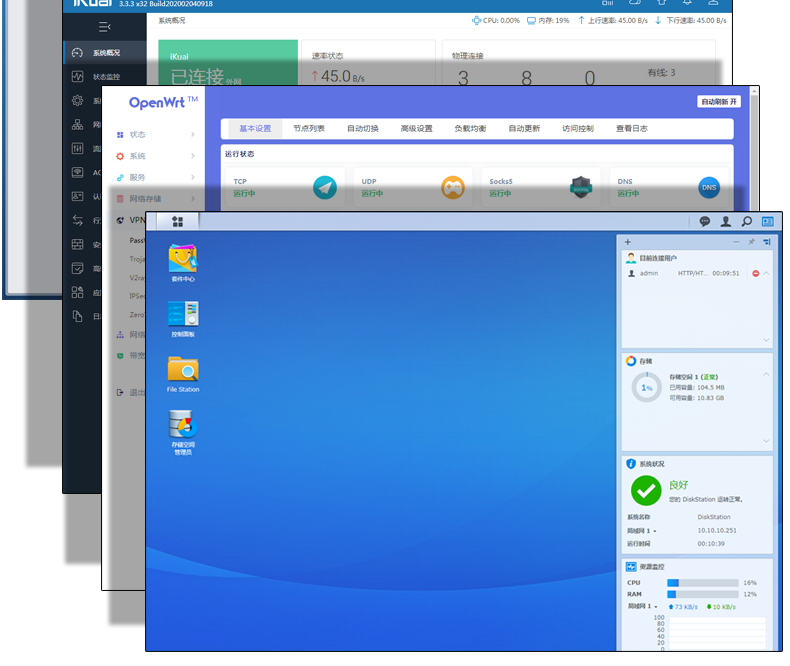Kick the admin connection with red icon

pyautogui.click(x=755, y=274)
